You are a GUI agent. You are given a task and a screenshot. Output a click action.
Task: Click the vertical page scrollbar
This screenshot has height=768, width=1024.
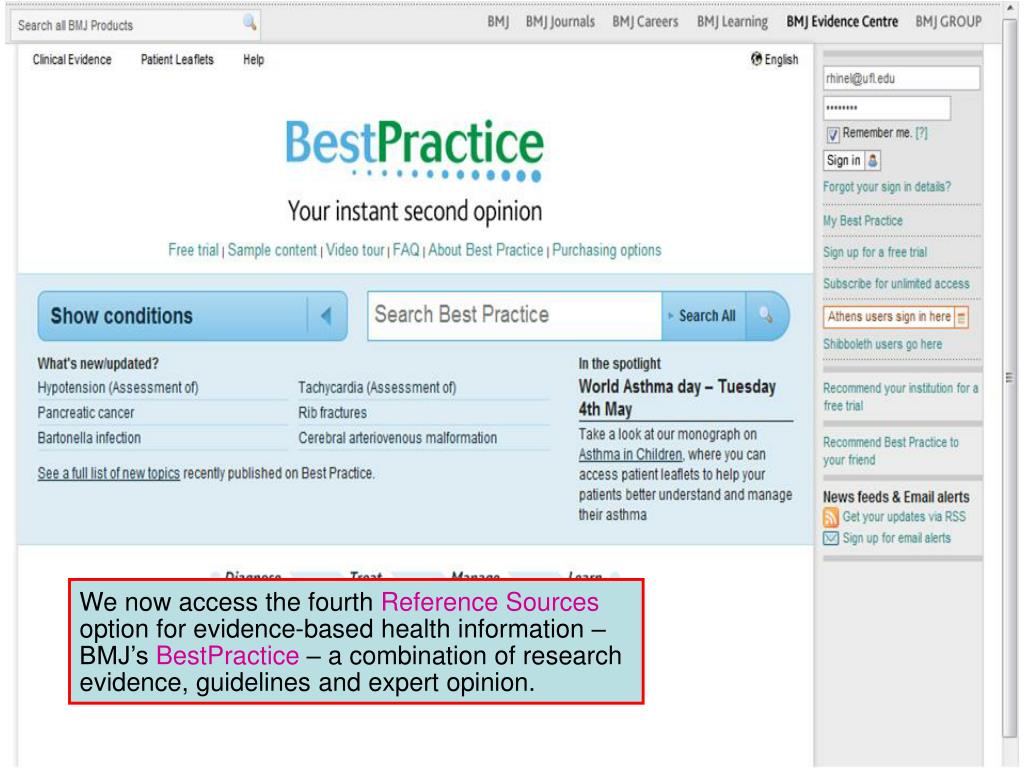click(x=1010, y=379)
